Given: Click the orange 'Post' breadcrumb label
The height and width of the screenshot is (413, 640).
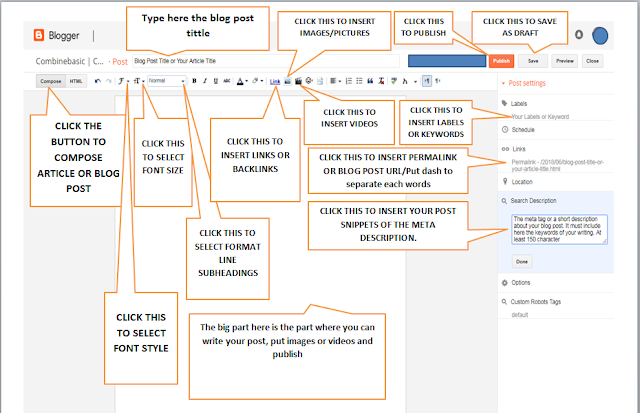Looking at the screenshot, I should 120,62.
